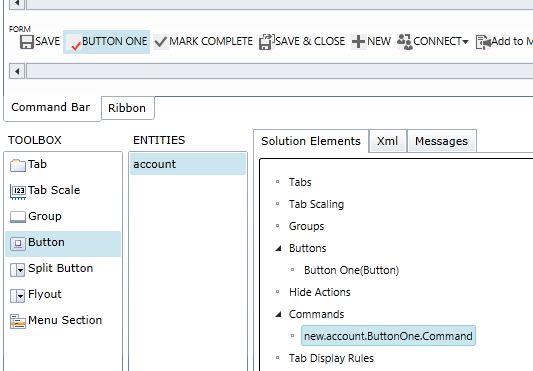Viewport: 533px width, 371px height.
Task: Switch to the Command Bar tab
Action: (51, 107)
